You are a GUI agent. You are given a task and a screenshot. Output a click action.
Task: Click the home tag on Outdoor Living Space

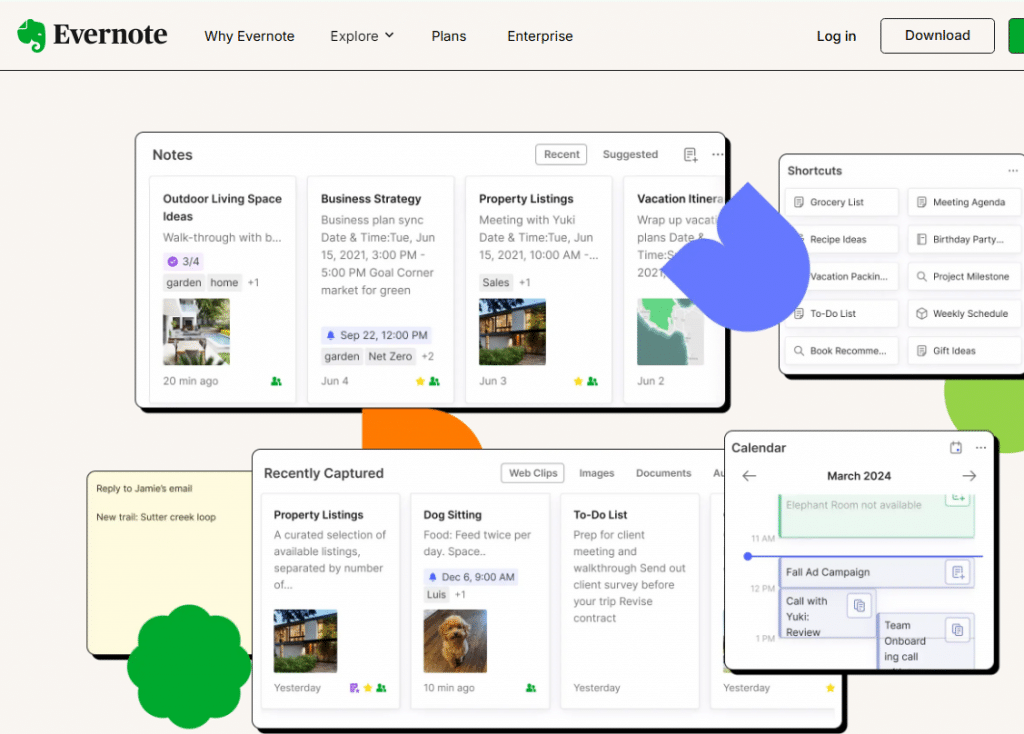pos(224,282)
